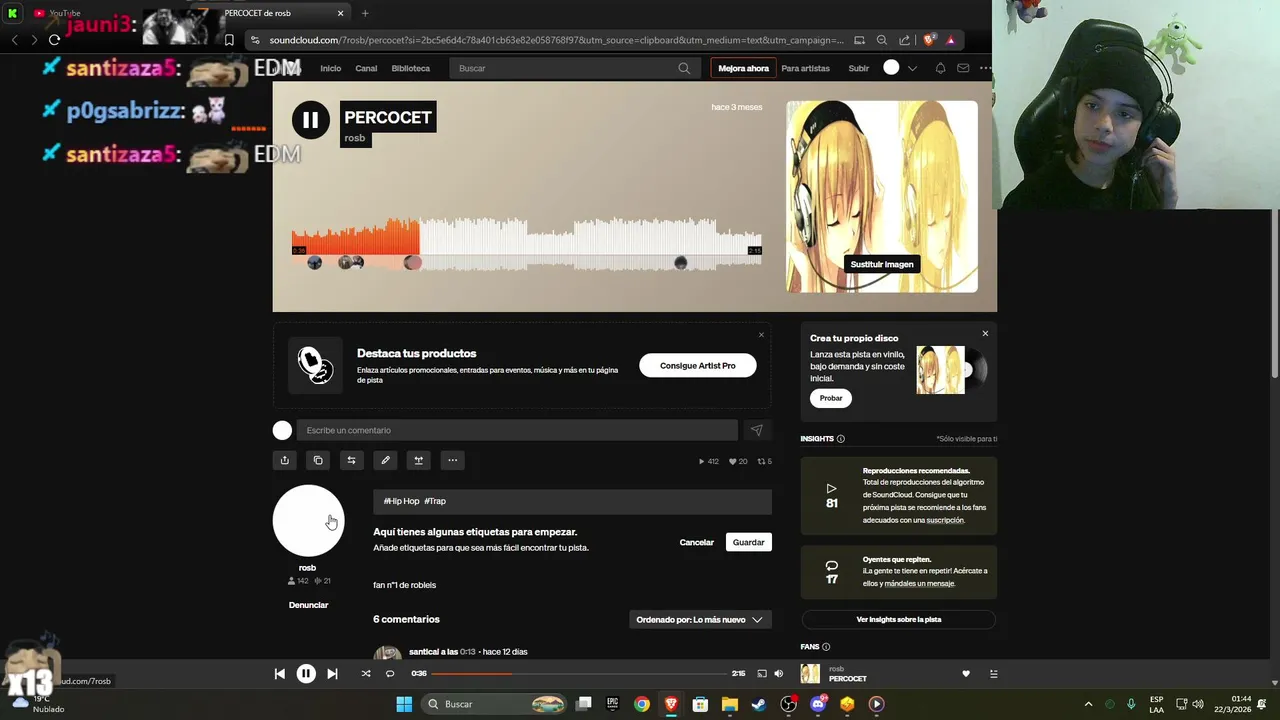
Task: Expand the Ordenado por: Lo más nuevo dropdown
Action: pyautogui.click(x=700, y=619)
